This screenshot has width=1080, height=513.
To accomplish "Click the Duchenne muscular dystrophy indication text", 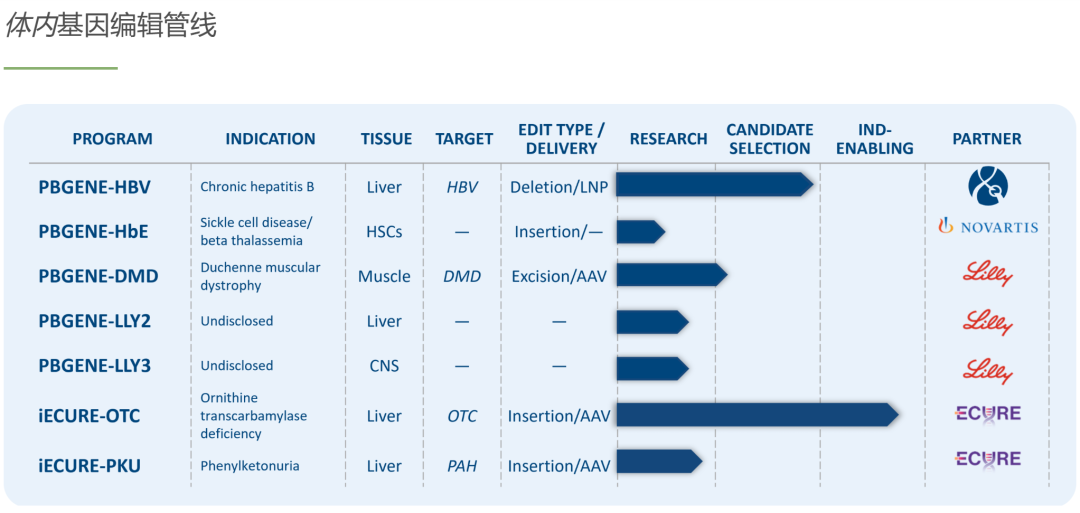I will tap(260, 276).
